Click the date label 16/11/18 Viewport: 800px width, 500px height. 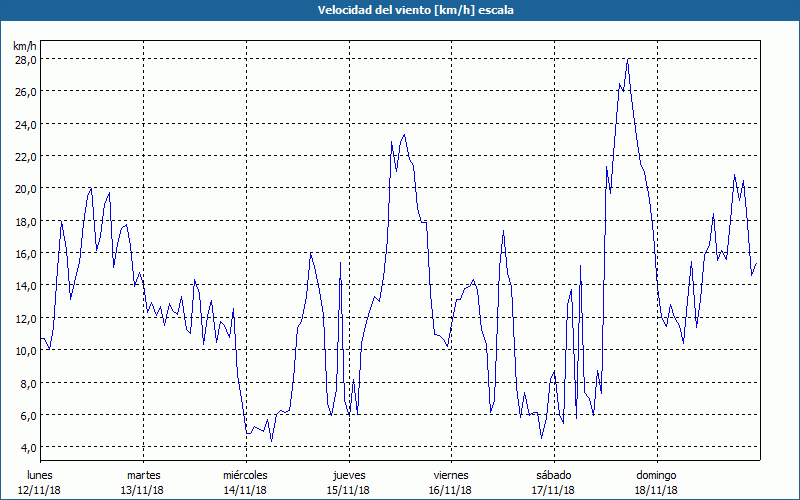[451, 490]
